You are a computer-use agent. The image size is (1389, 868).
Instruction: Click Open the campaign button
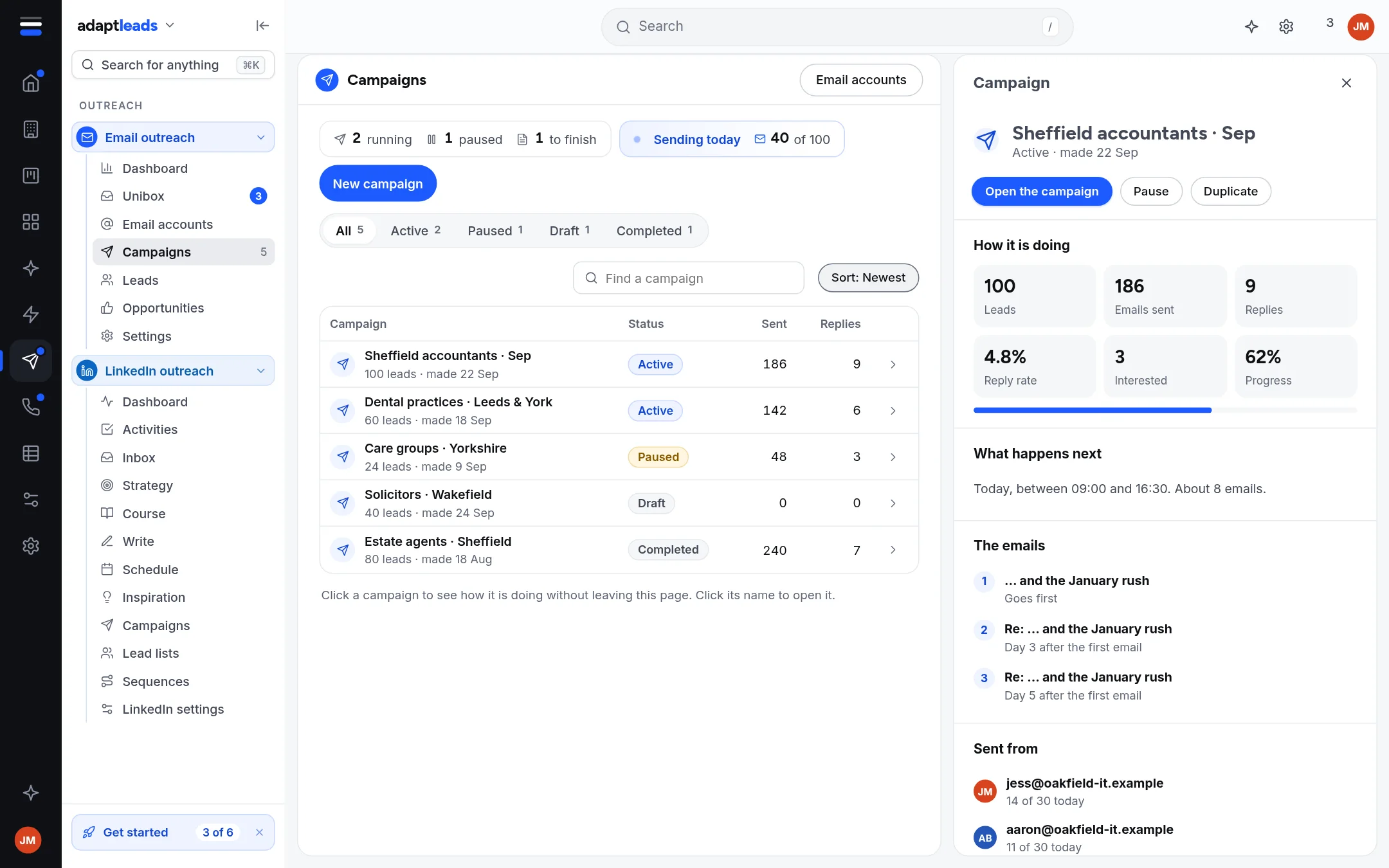click(1042, 192)
